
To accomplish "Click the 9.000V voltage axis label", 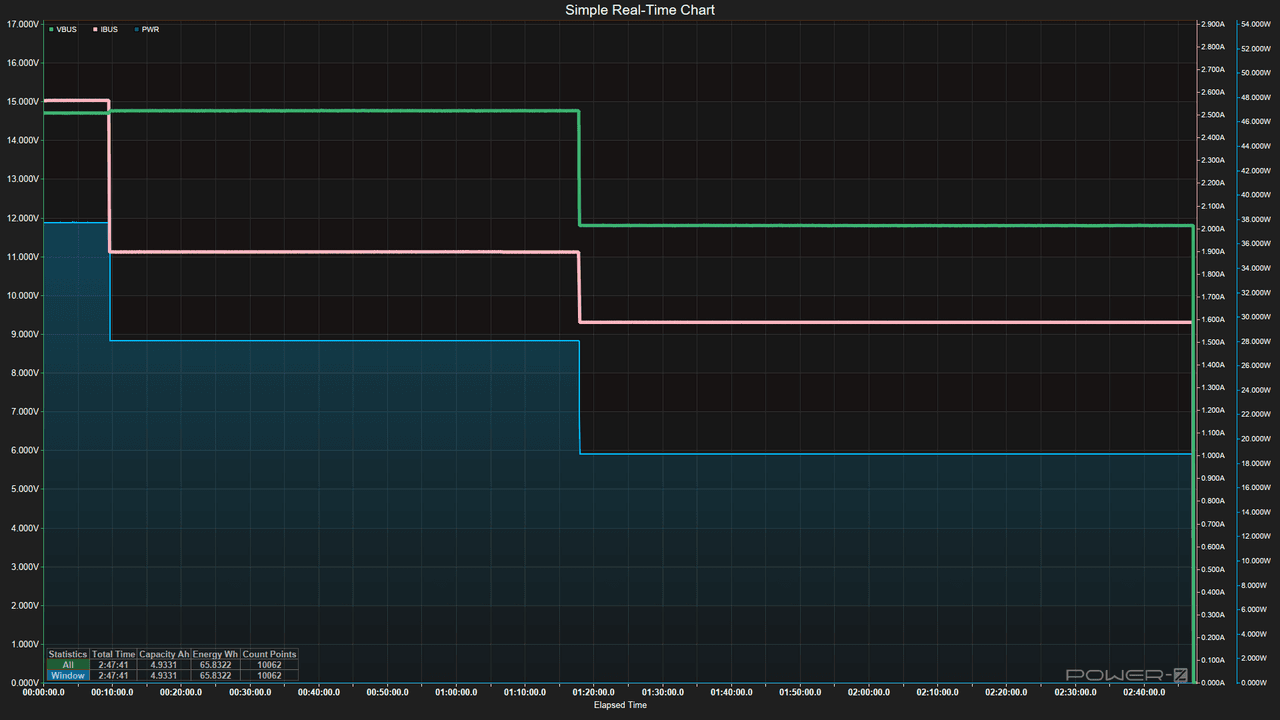I will click(23, 334).
